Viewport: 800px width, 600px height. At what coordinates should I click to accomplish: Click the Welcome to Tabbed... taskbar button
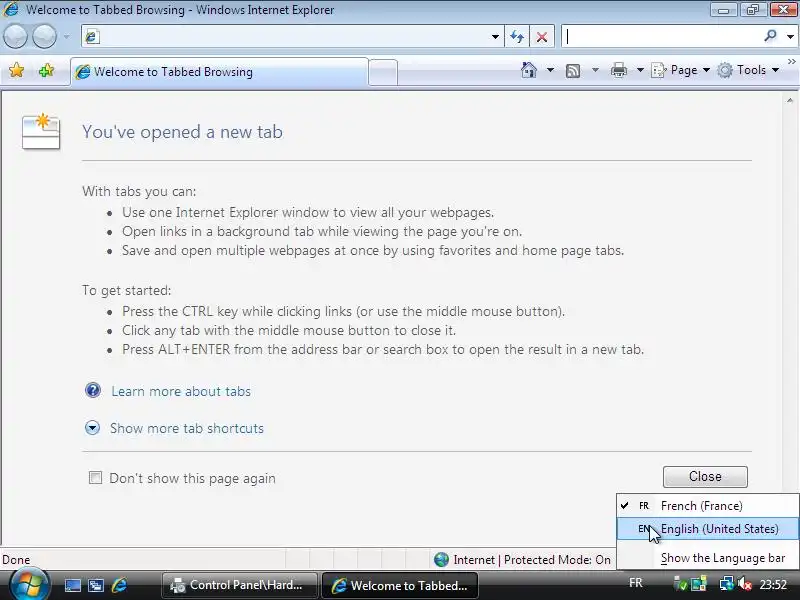coord(401,585)
